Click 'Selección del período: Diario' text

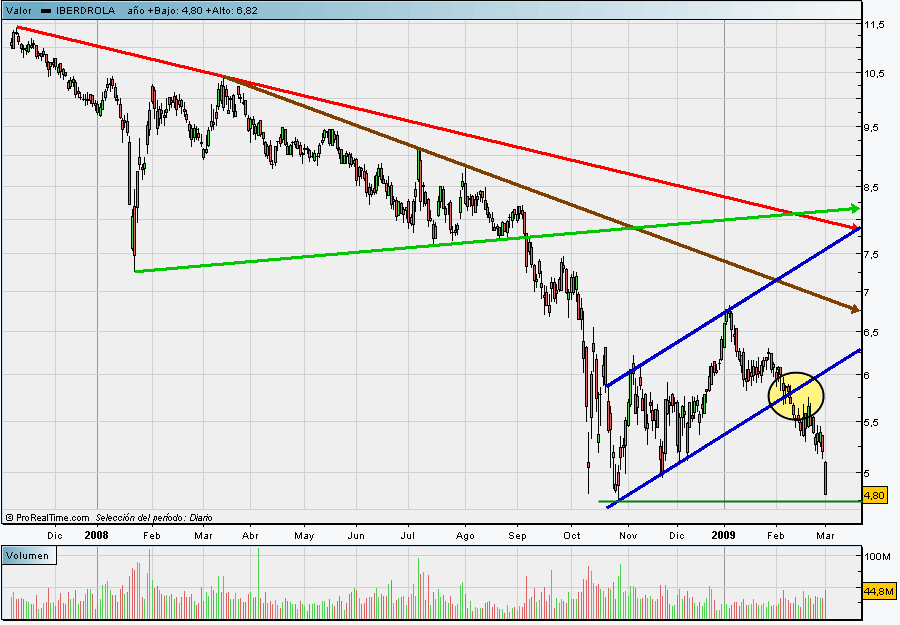coord(154,518)
